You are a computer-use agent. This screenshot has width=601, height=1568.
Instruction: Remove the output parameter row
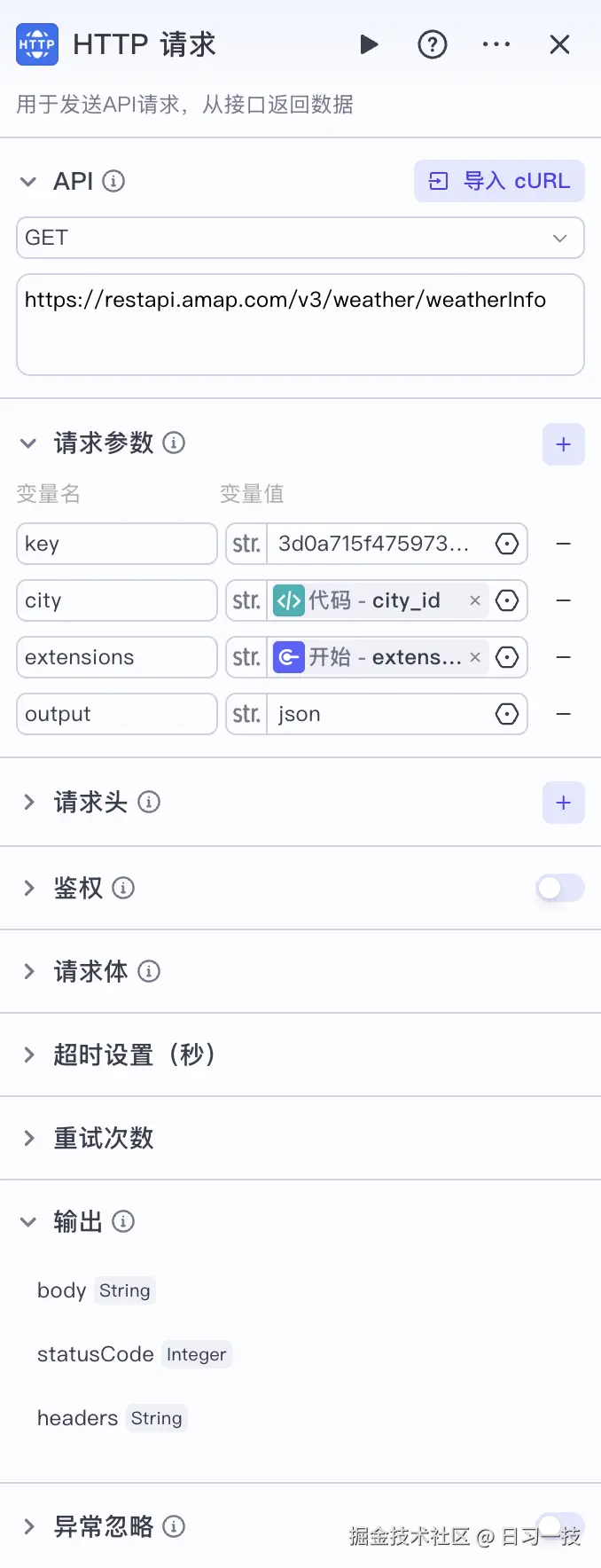[564, 714]
